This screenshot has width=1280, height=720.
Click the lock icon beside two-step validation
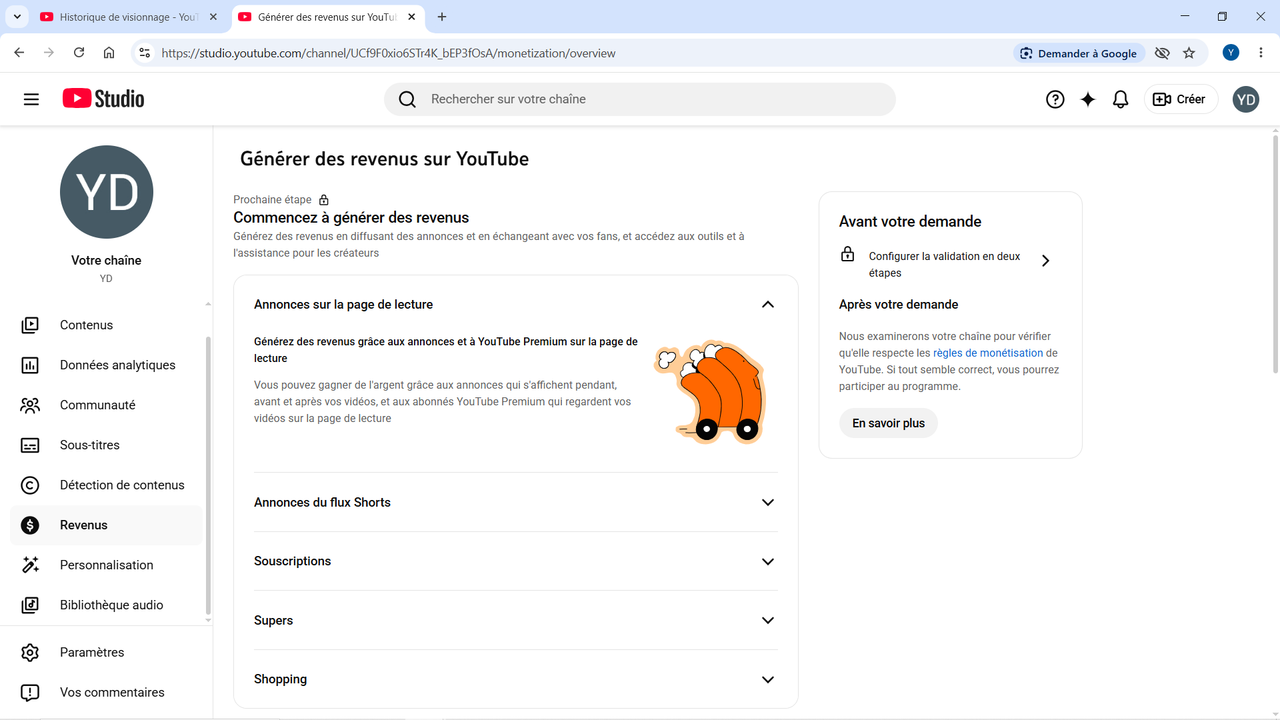[x=847, y=254]
